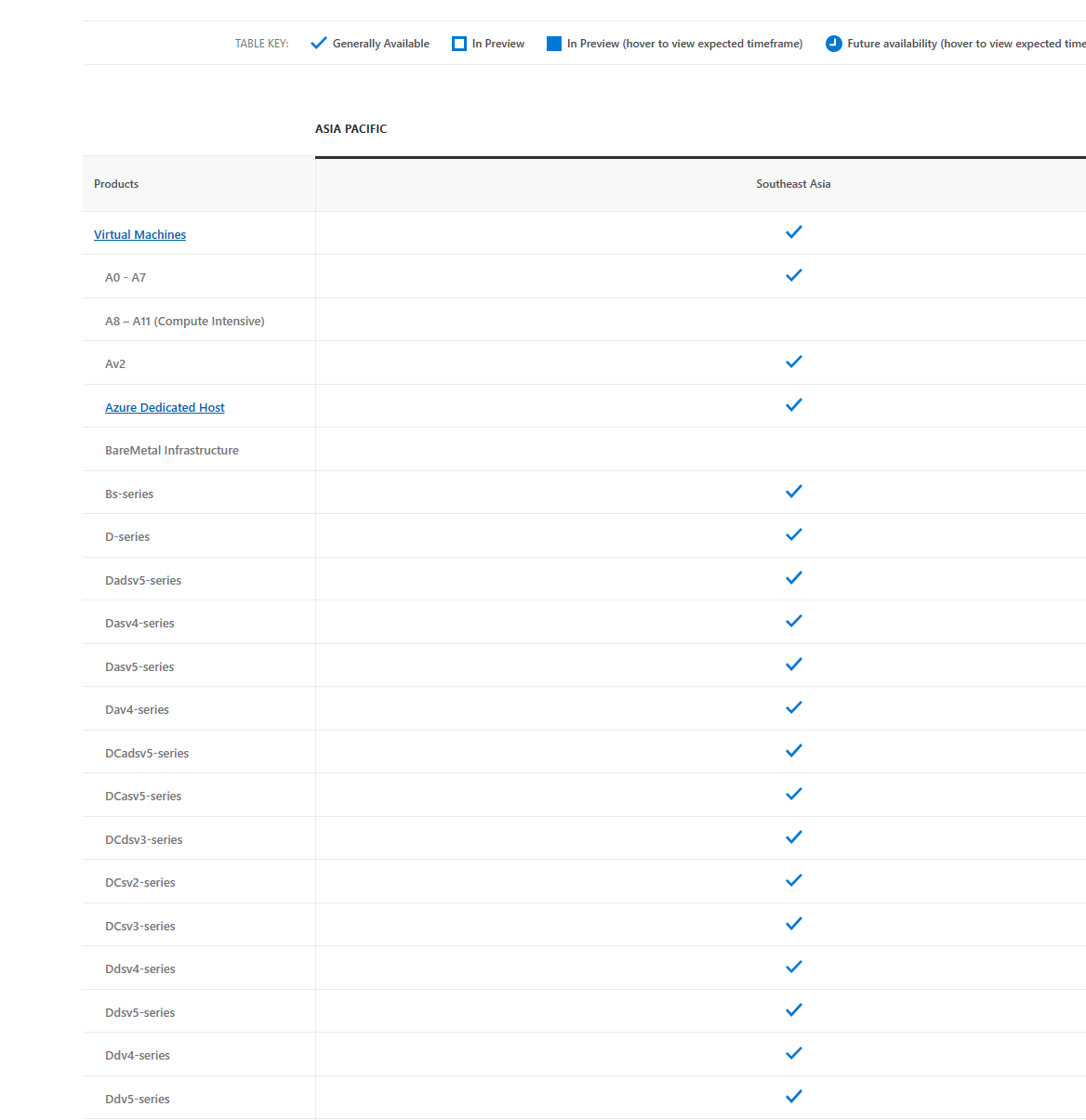This screenshot has height=1120, width=1086.
Task: Click the checkmark in the D-series row
Action: 794,534
